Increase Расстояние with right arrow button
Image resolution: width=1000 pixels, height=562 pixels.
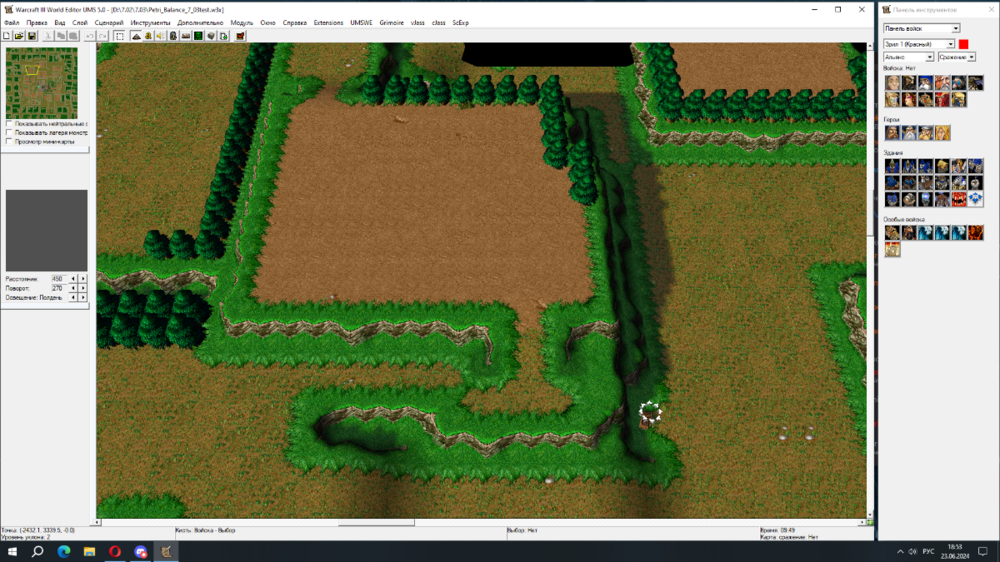click(x=83, y=278)
